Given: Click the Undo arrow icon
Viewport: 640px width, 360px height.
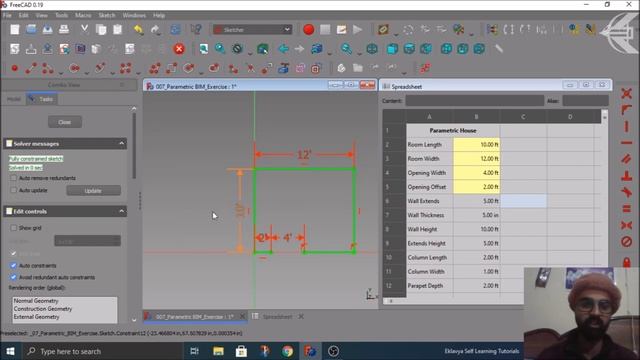Looking at the screenshot, I should point(138,29).
